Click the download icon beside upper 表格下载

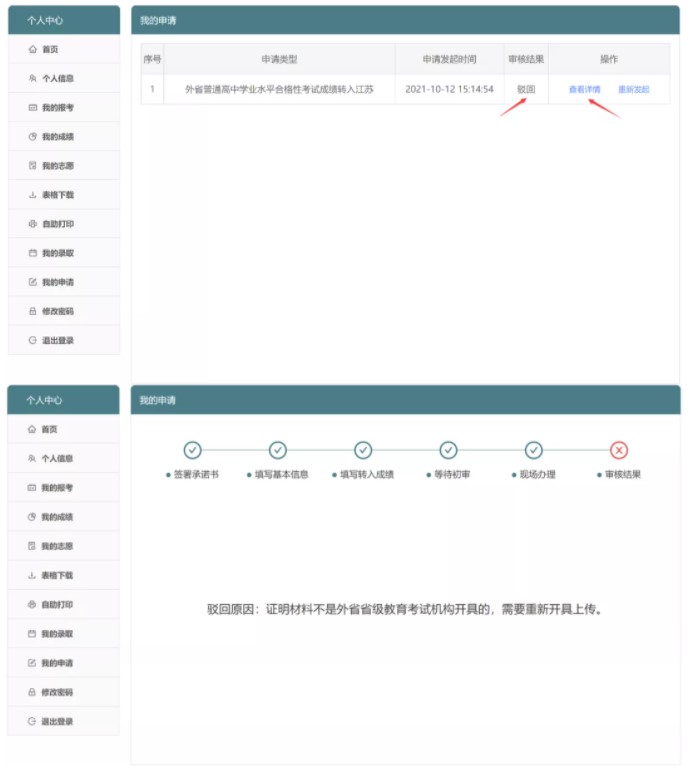pyautogui.click(x=33, y=195)
